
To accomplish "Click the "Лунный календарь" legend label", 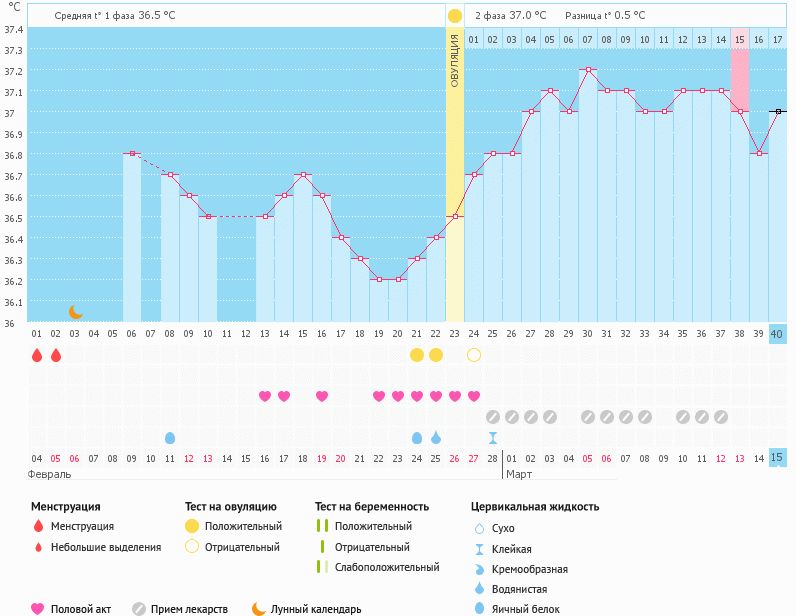I will [316, 608].
